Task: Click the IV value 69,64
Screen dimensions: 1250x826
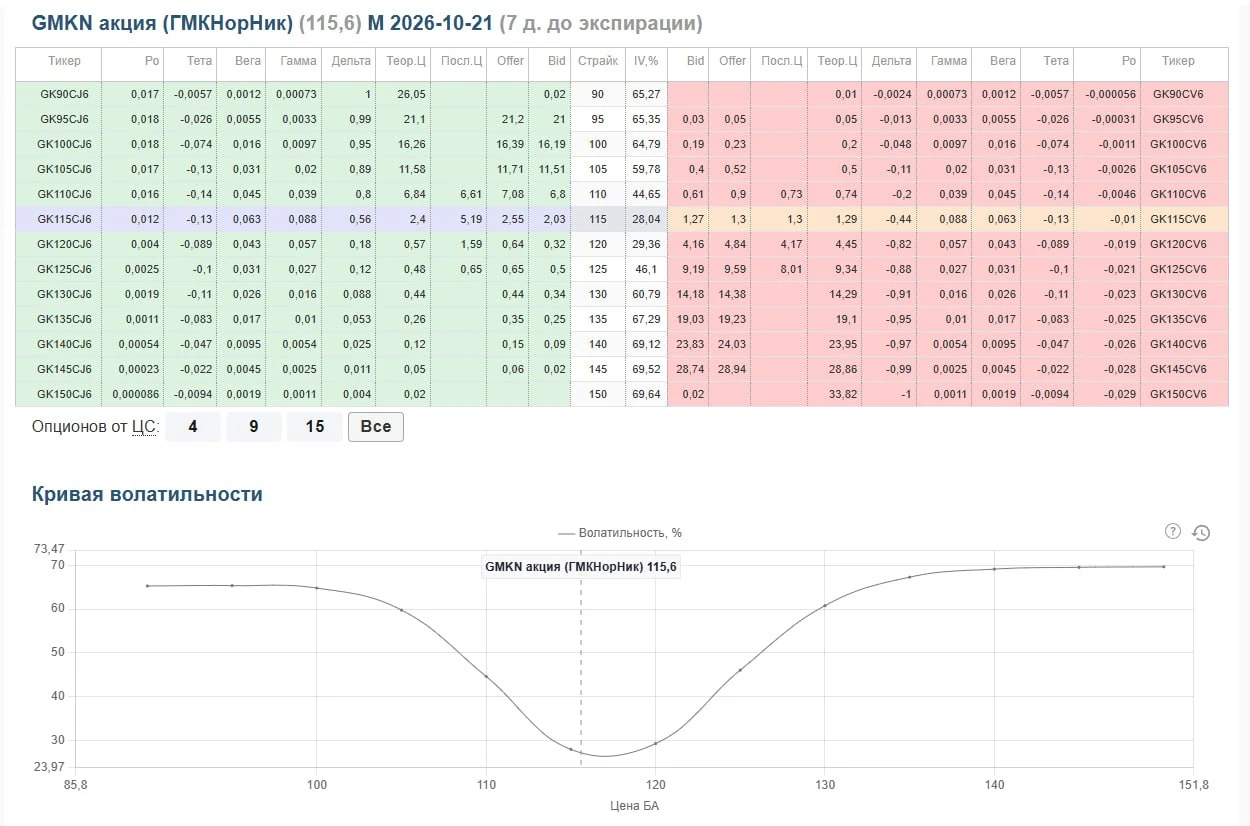Action: 646,394
